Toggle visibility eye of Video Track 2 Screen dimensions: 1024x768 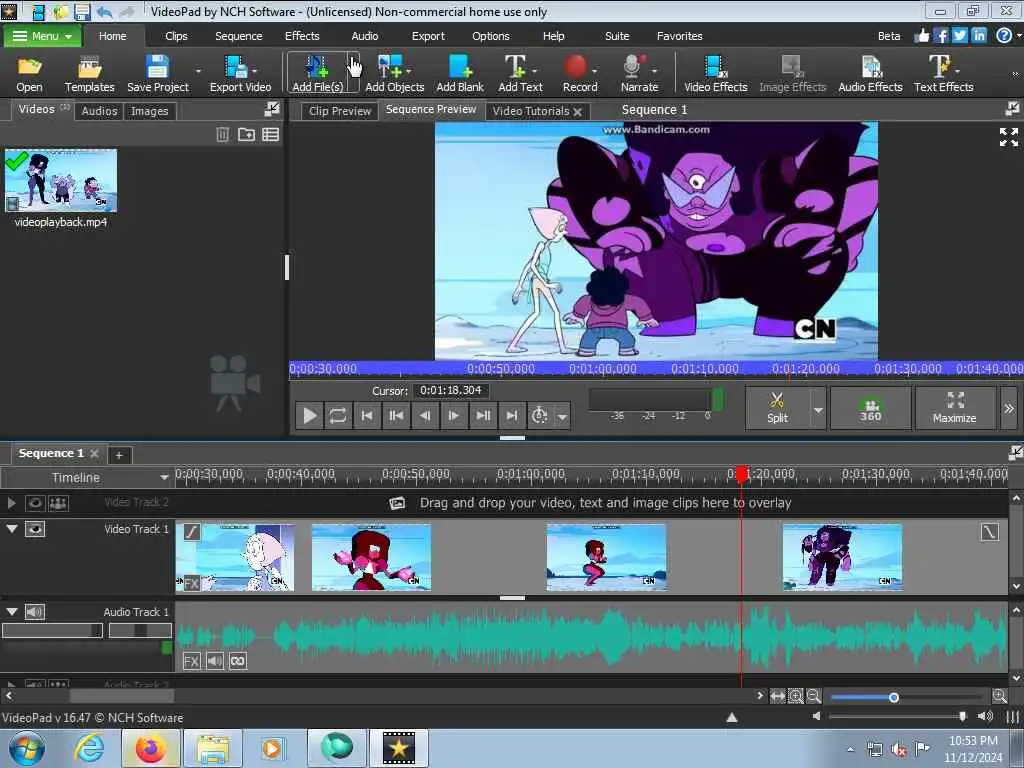click(35, 503)
